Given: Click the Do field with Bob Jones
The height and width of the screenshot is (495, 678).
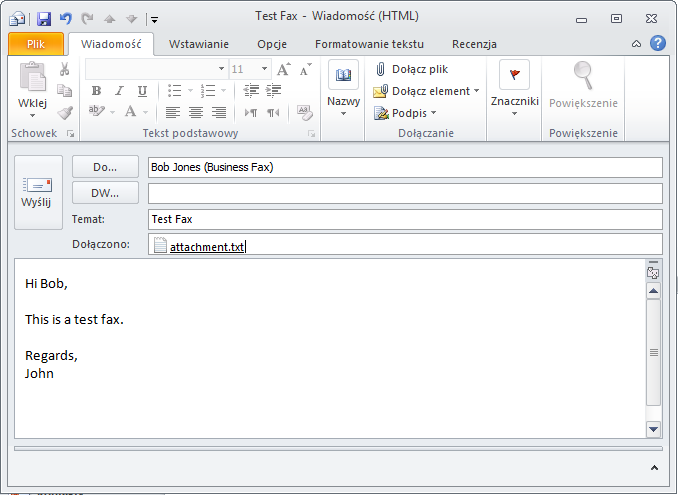Looking at the screenshot, I should (405, 167).
